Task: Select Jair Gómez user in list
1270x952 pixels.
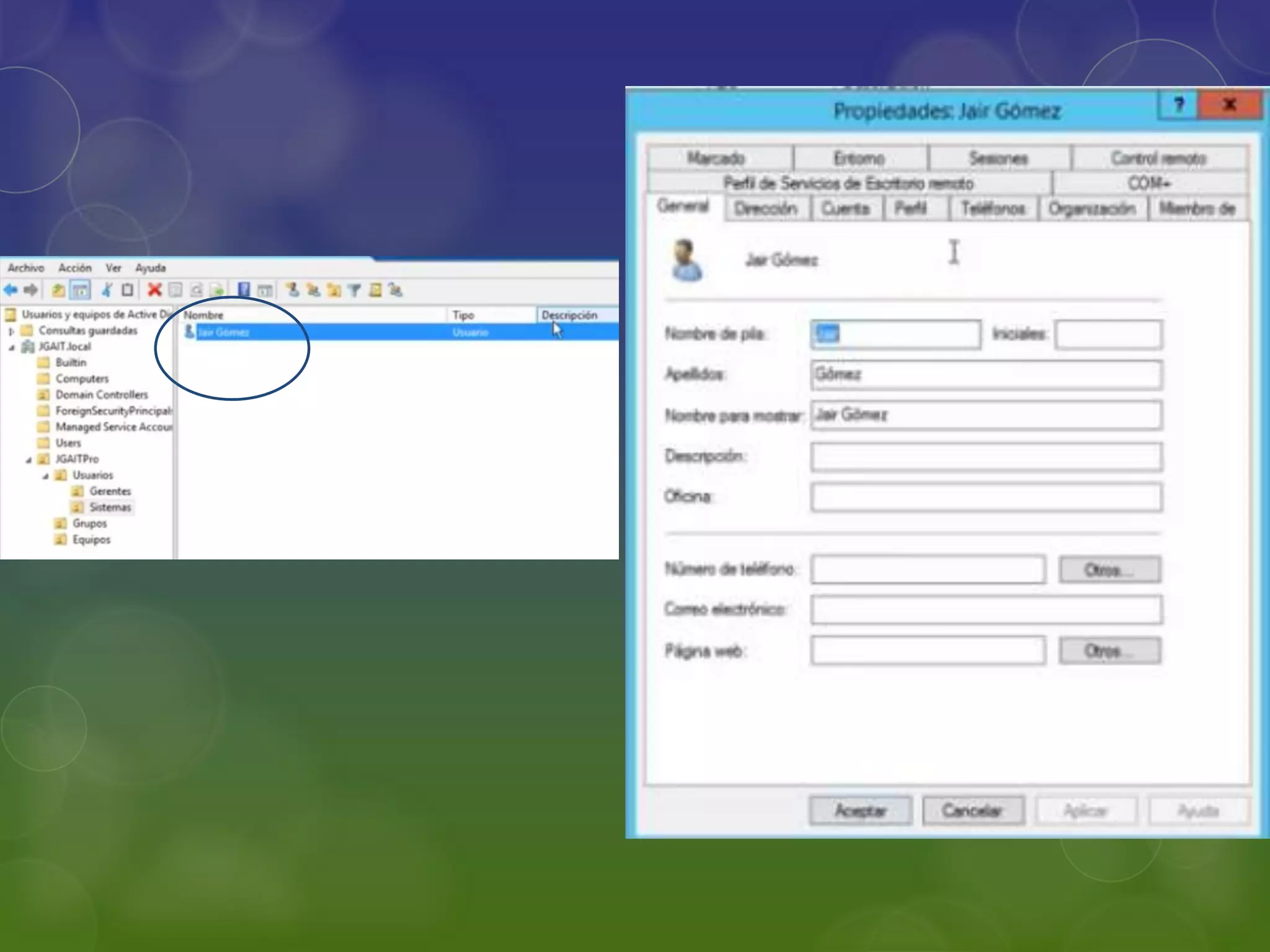Action: (x=223, y=332)
